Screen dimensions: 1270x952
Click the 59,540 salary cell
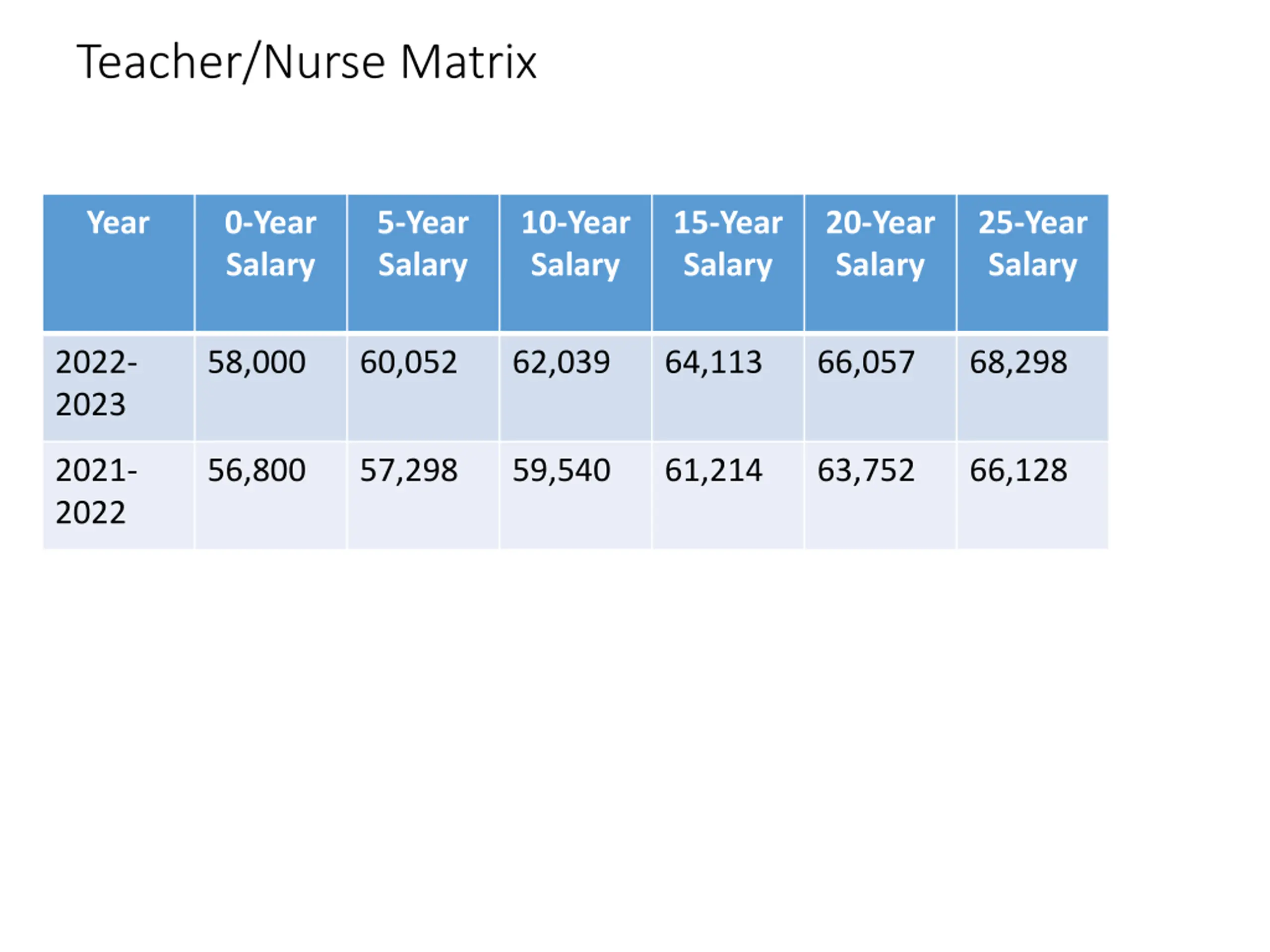575,496
